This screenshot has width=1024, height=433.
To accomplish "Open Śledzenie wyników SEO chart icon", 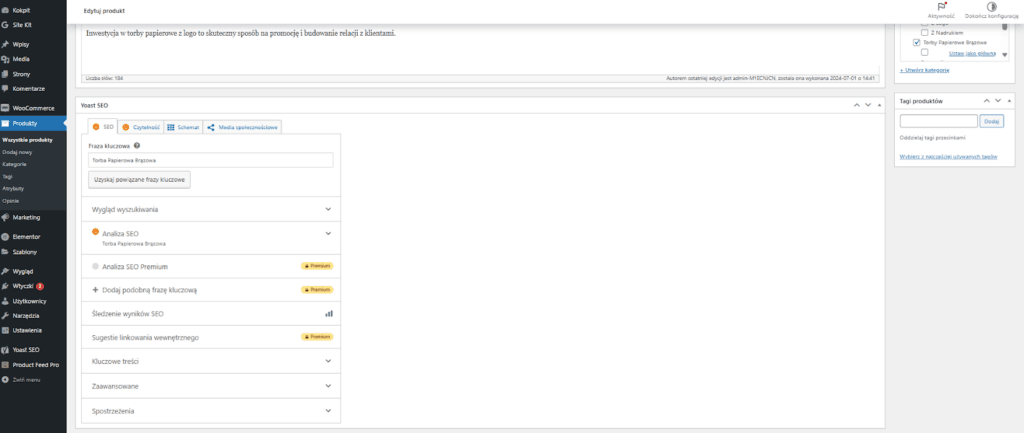I will (328, 313).
